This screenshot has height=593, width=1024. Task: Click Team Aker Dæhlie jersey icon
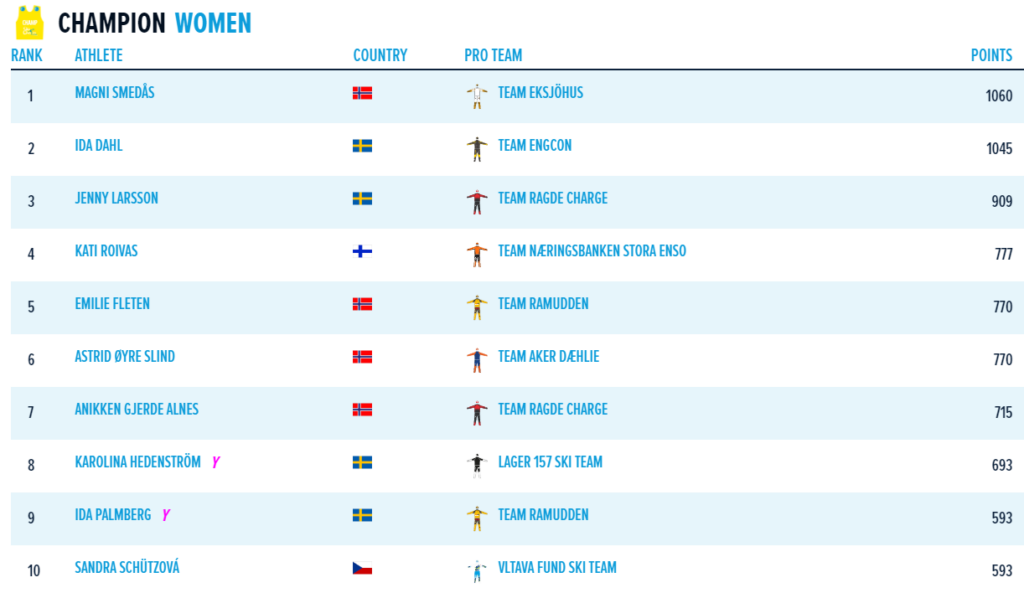coord(475,359)
